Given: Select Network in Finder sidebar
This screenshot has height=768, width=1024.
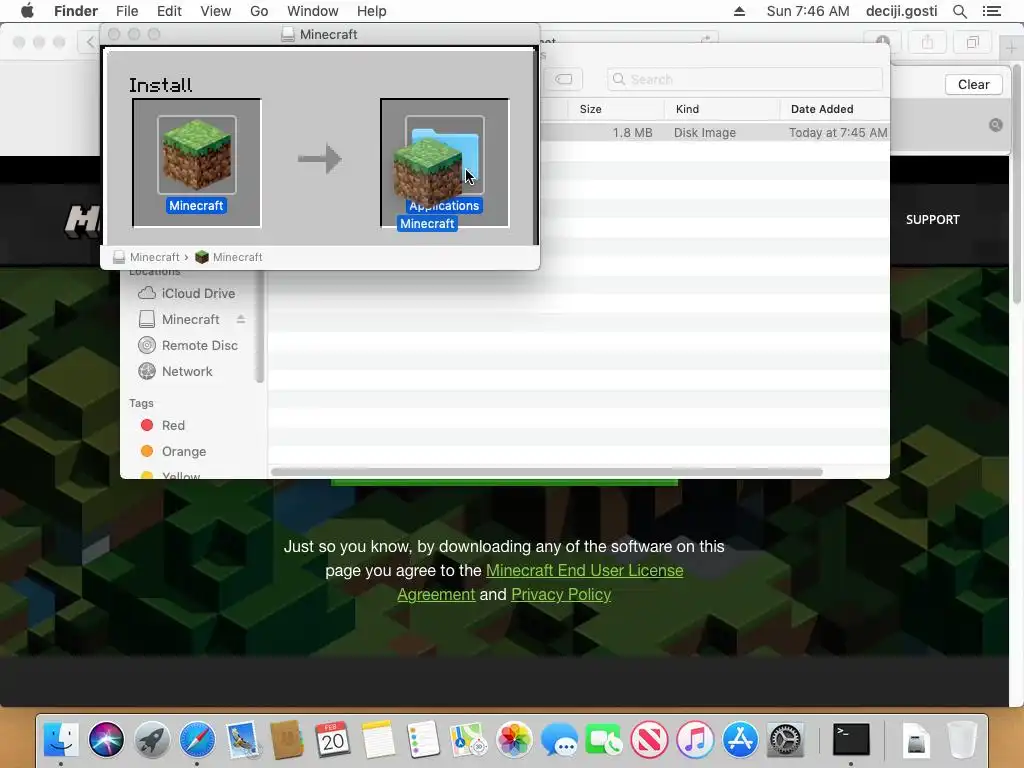Looking at the screenshot, I should [175, 372].
